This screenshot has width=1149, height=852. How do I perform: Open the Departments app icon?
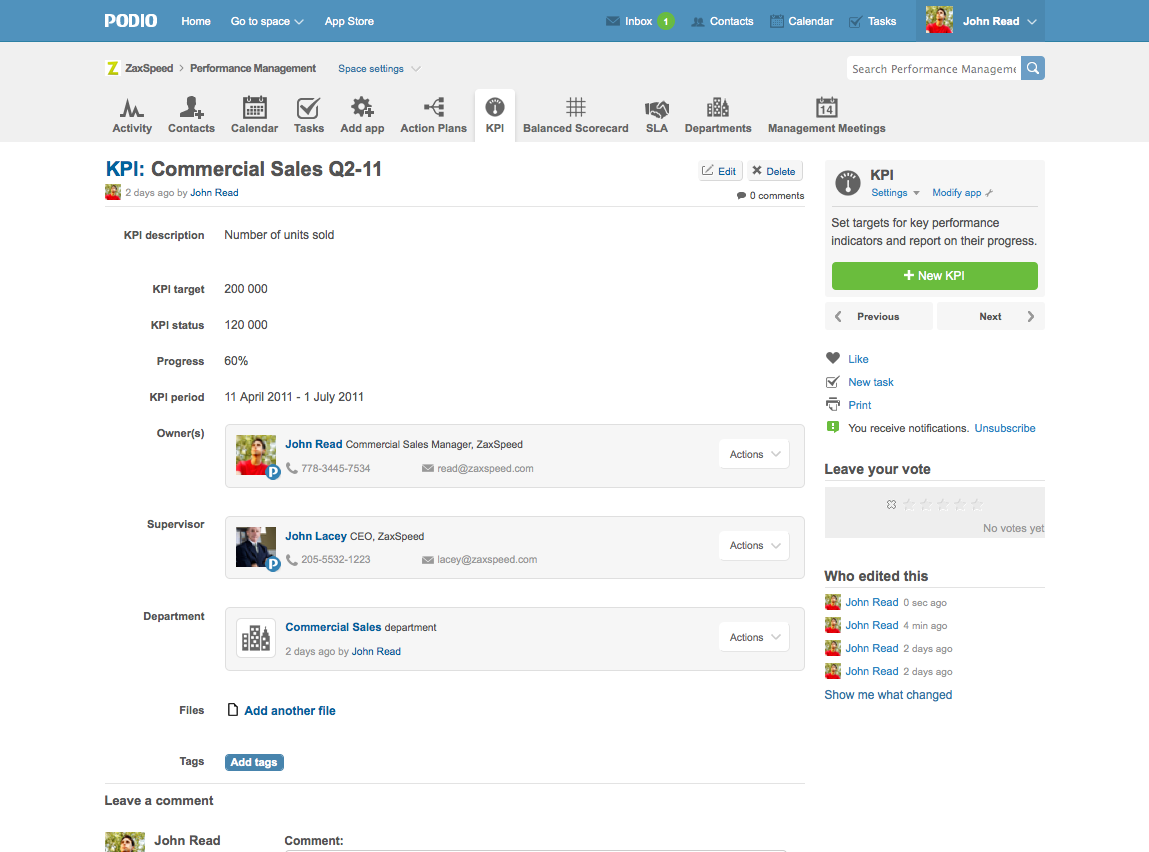point(717,108)
